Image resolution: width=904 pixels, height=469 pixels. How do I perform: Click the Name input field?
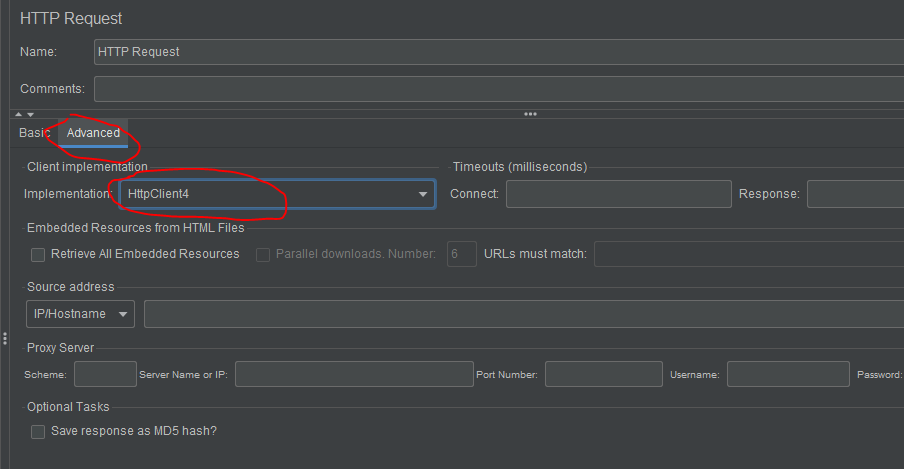coord(499,52)
